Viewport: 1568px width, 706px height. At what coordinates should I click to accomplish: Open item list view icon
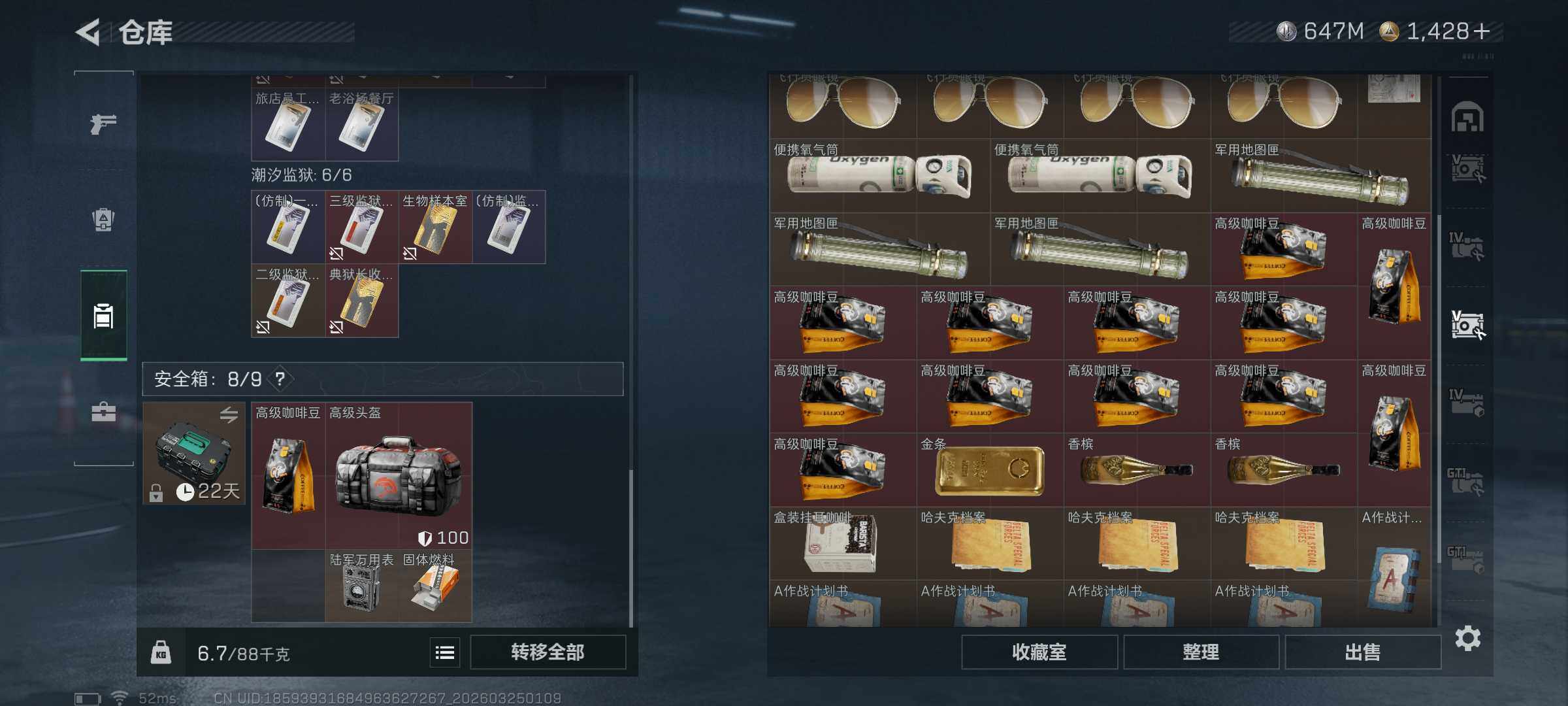click(445, 652)
